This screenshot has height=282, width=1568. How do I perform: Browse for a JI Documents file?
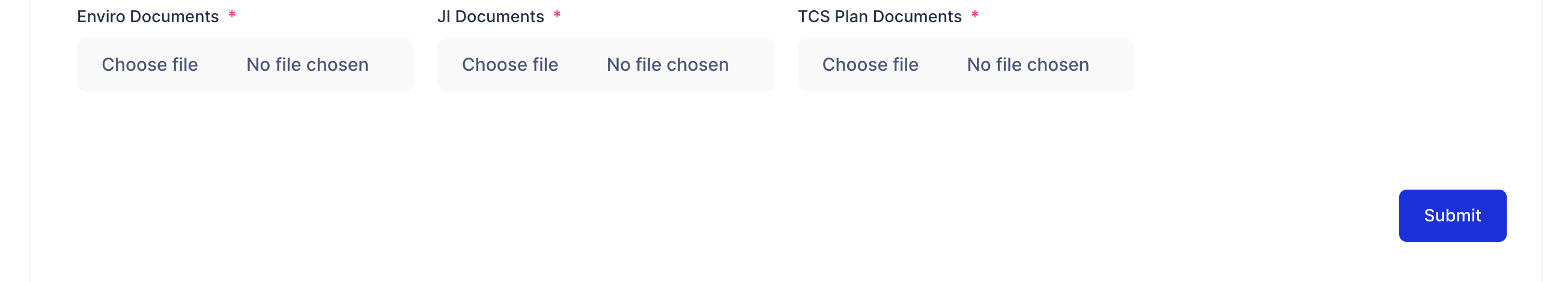[x=509, y=64]
